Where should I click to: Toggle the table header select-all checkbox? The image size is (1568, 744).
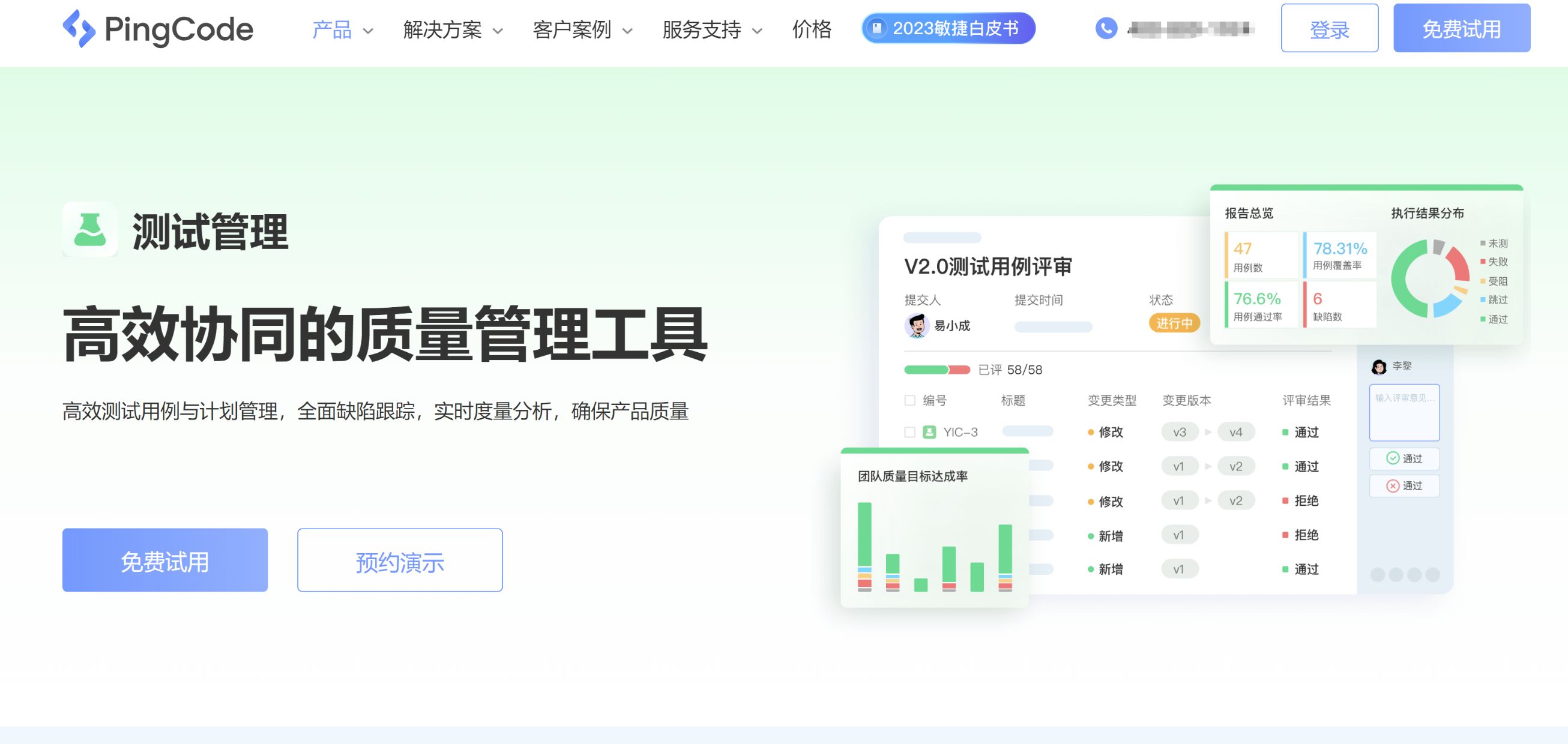pyautogui.click(x=909, y=400)
